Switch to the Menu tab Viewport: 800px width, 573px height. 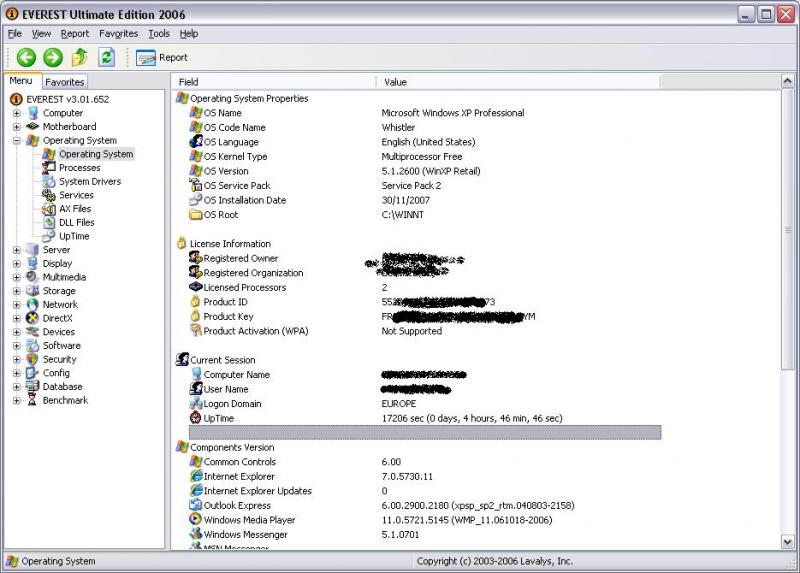21,81
